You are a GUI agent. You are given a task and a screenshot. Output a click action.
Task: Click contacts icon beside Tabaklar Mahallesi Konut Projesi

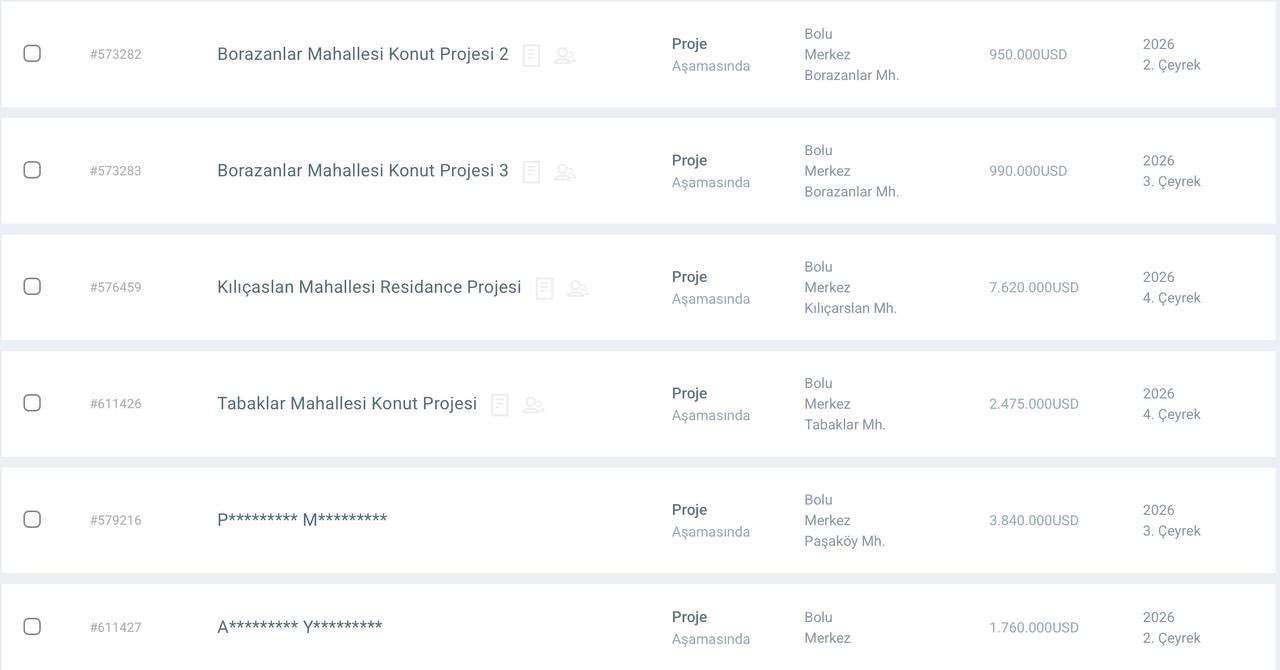[x=534, y=405]
